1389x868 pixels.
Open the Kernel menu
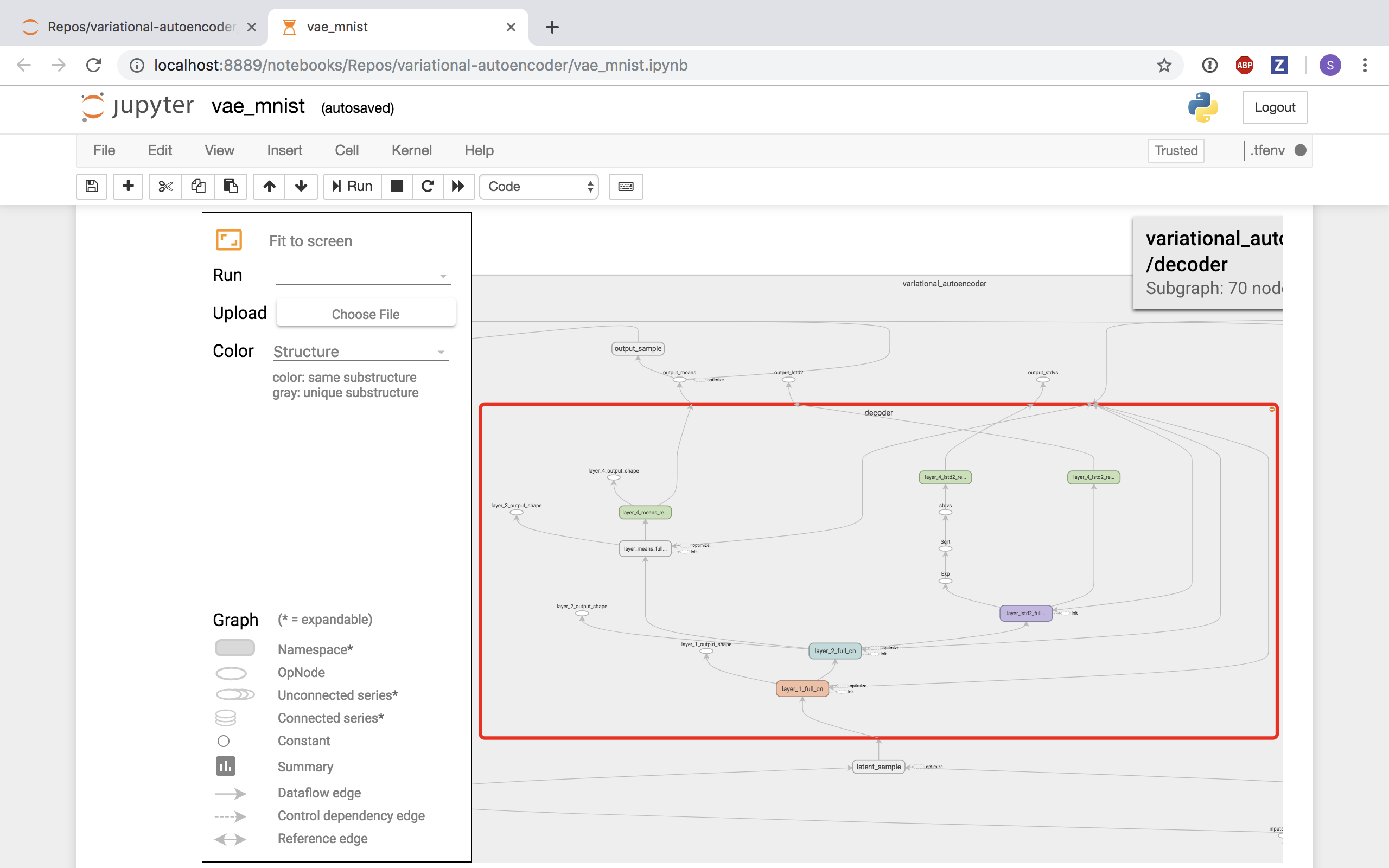pos(411,150)
